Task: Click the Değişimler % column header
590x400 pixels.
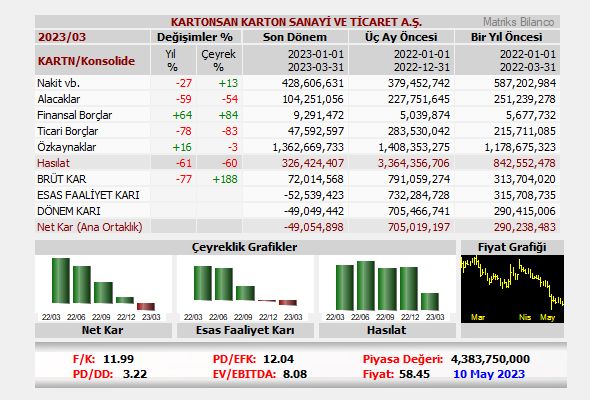Action: click(195, 37)
